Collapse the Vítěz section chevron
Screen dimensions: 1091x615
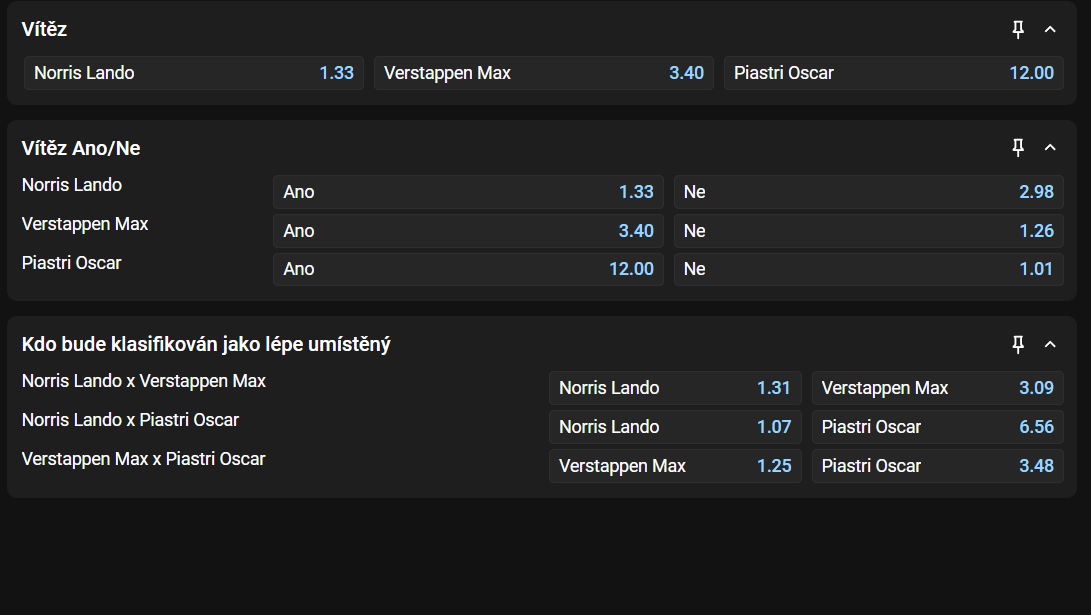[x=1050, y=30]
